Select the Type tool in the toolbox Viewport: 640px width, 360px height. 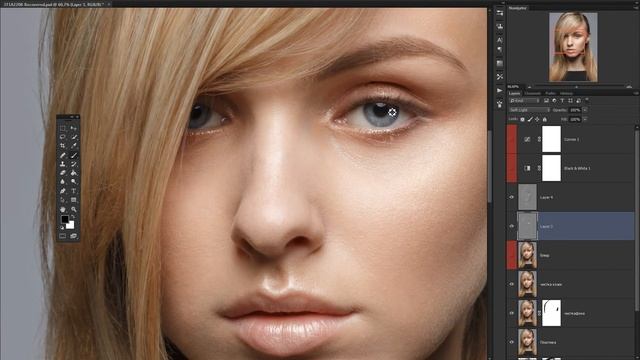tap(74, 191)
